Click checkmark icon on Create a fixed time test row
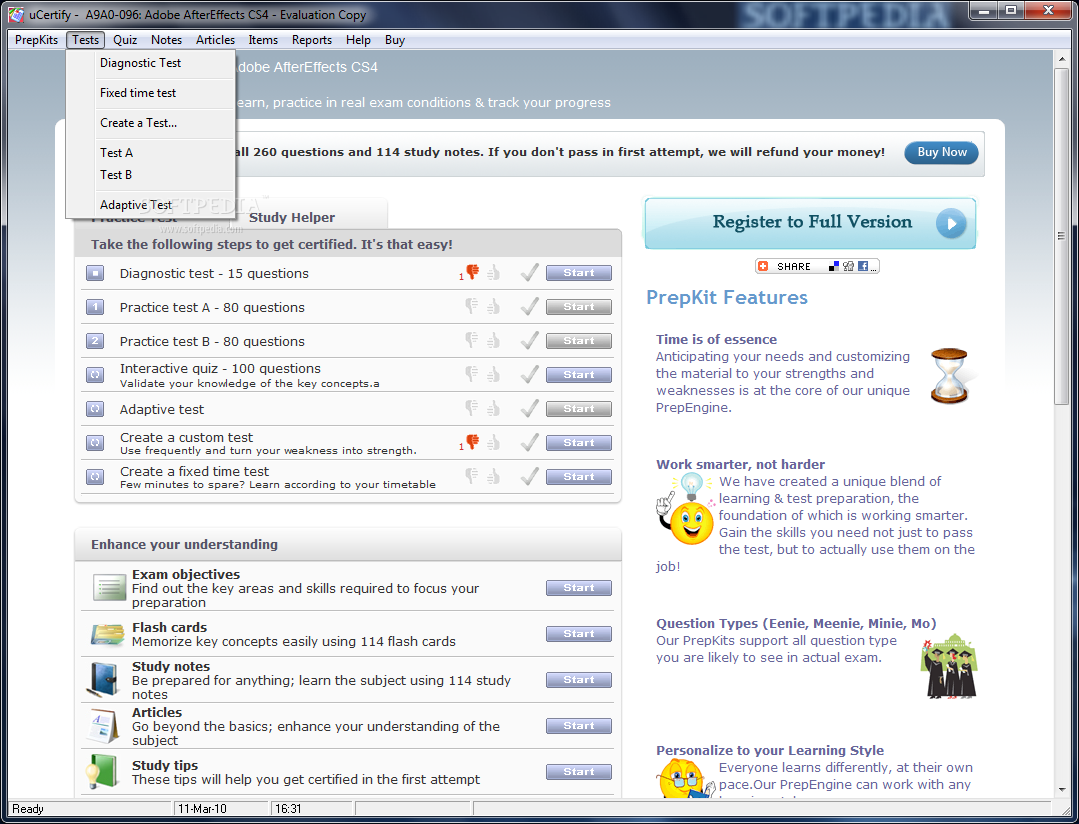The width and height of the screenshot is (1079, 824). (529, 476)
